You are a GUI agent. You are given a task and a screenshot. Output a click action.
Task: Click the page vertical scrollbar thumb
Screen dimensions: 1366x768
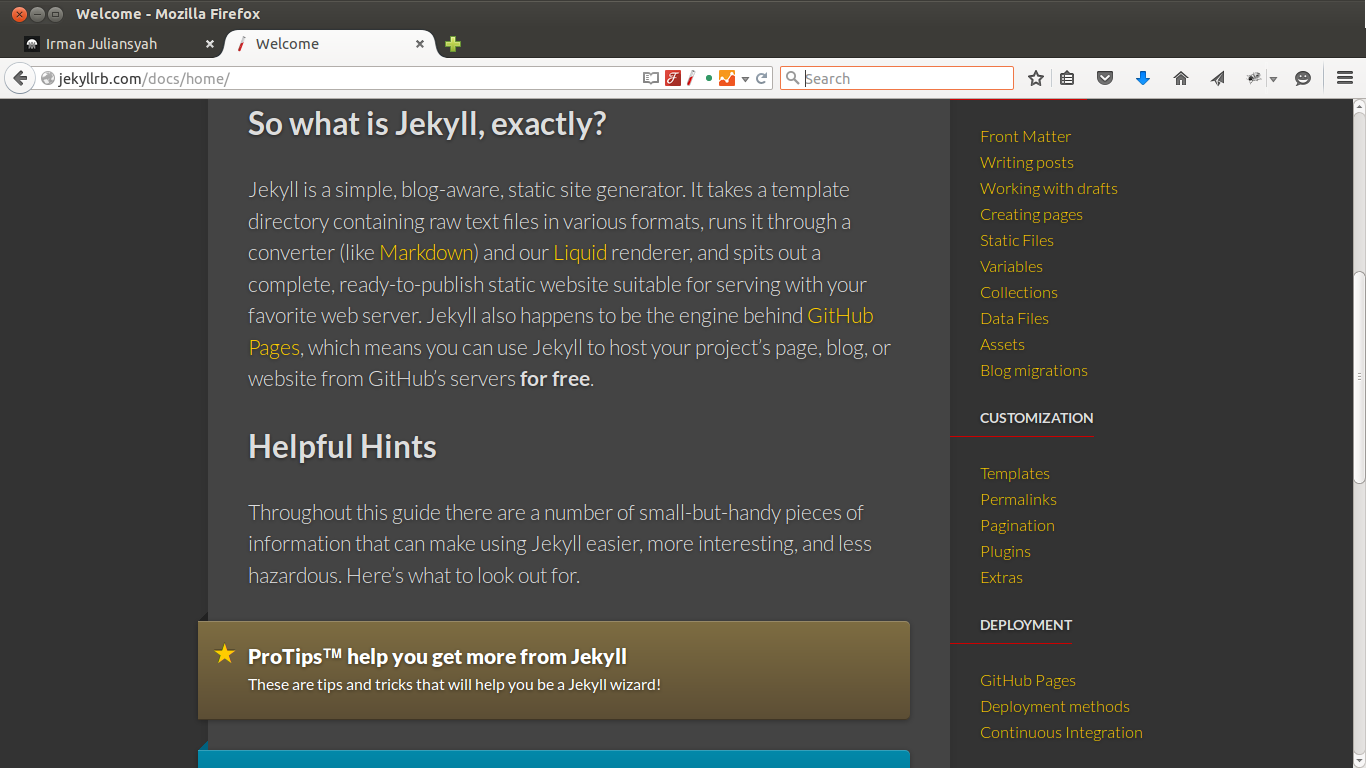[1359, 377]
